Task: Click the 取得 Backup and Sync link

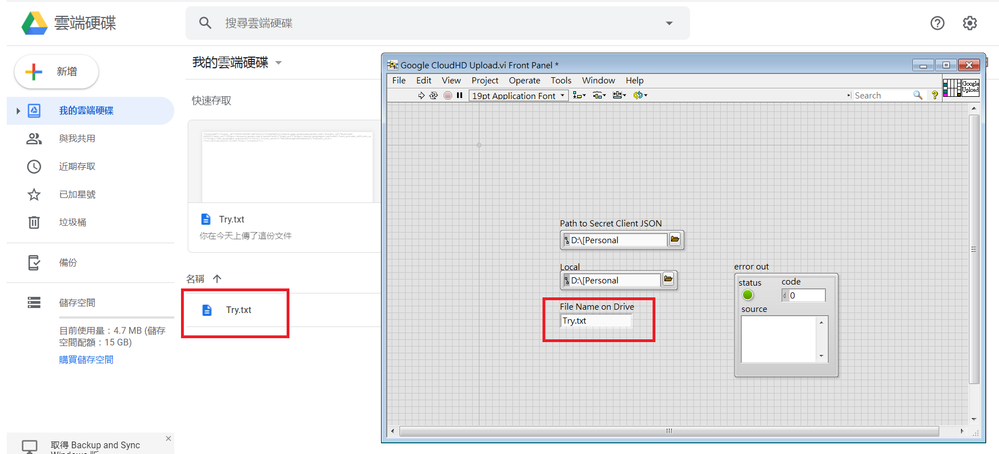Action: (96, 445)
